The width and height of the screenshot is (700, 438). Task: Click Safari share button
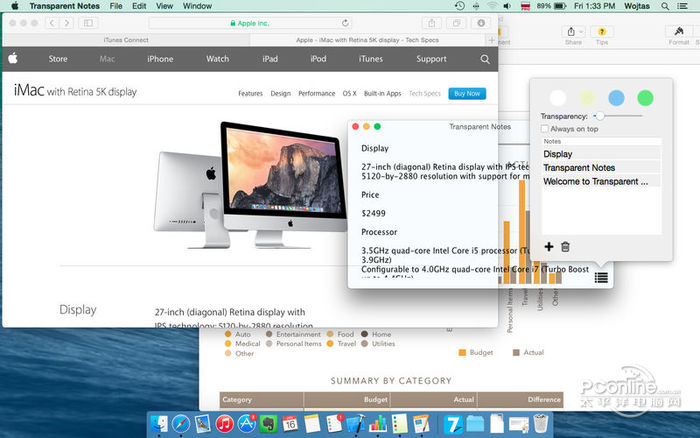point(432,23)
